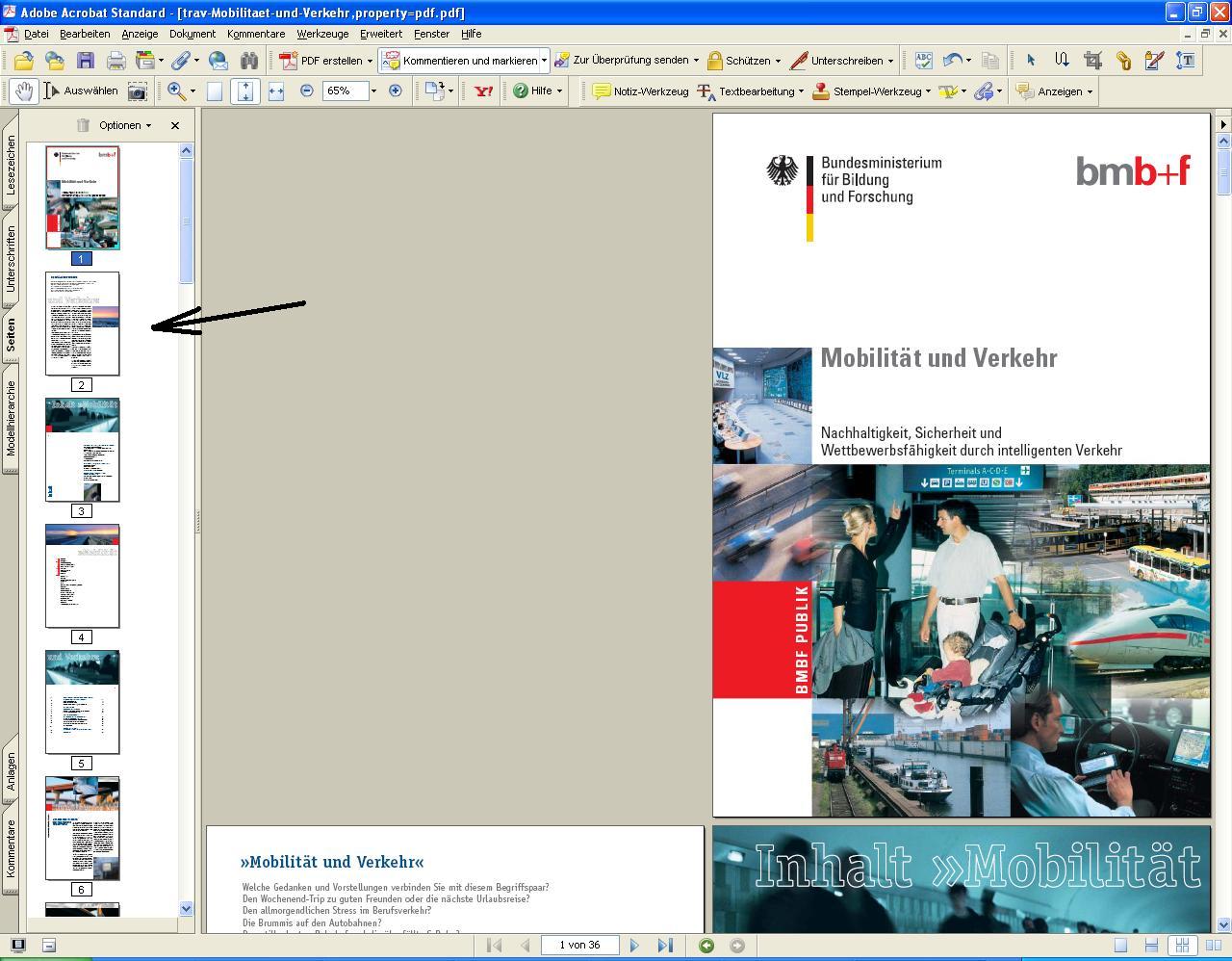Click the Hilfe button
The height and width of the screenshot is (961, 1232).
(x=537, y=91)
